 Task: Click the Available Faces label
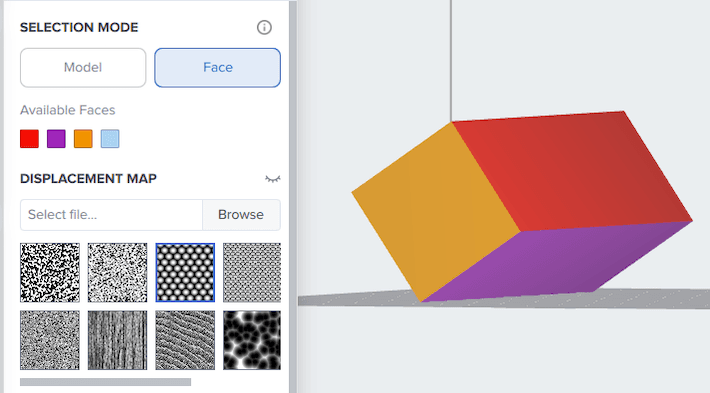[x=67, y=110]
